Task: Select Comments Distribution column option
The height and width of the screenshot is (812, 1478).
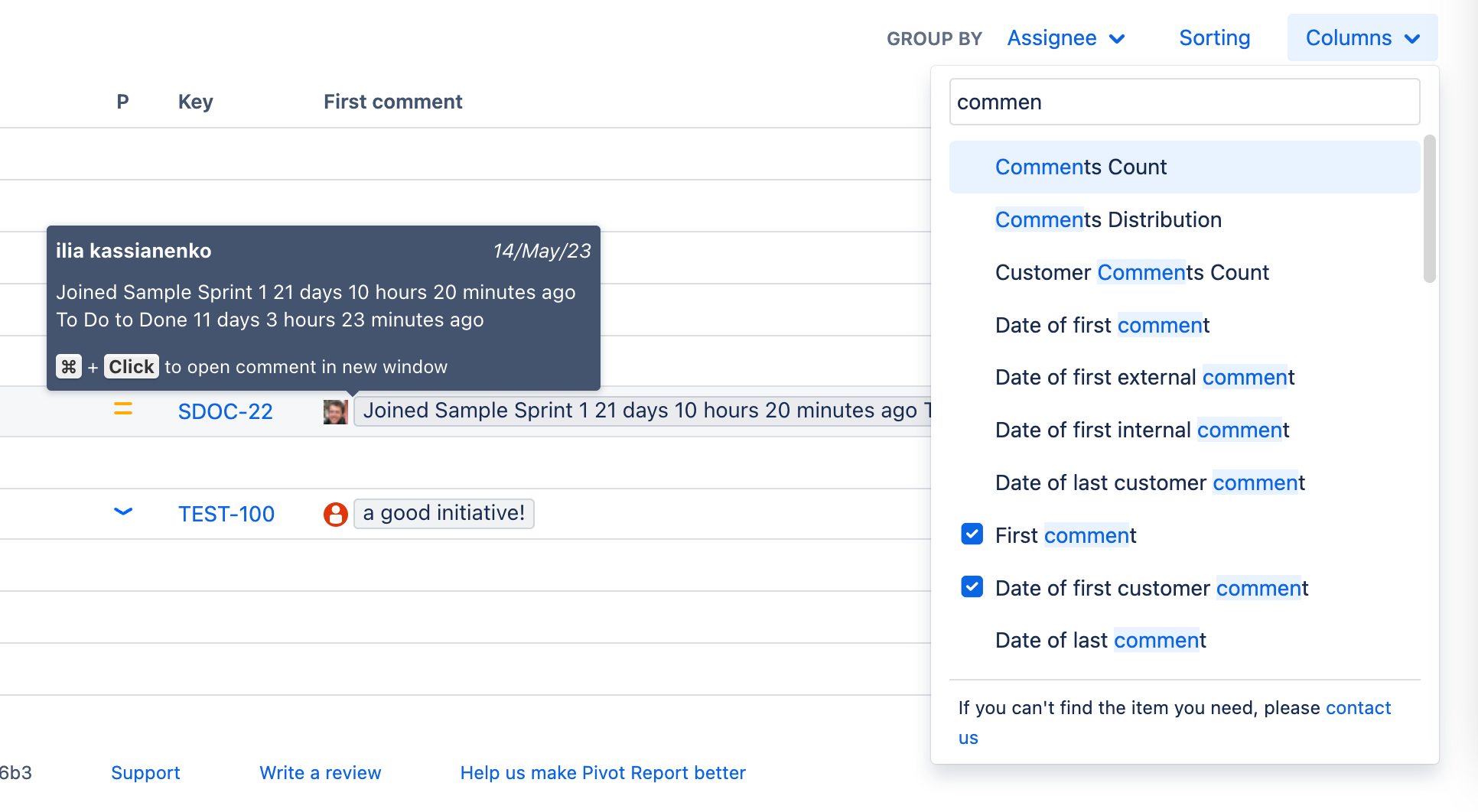Action: [x=1184, y=219]
